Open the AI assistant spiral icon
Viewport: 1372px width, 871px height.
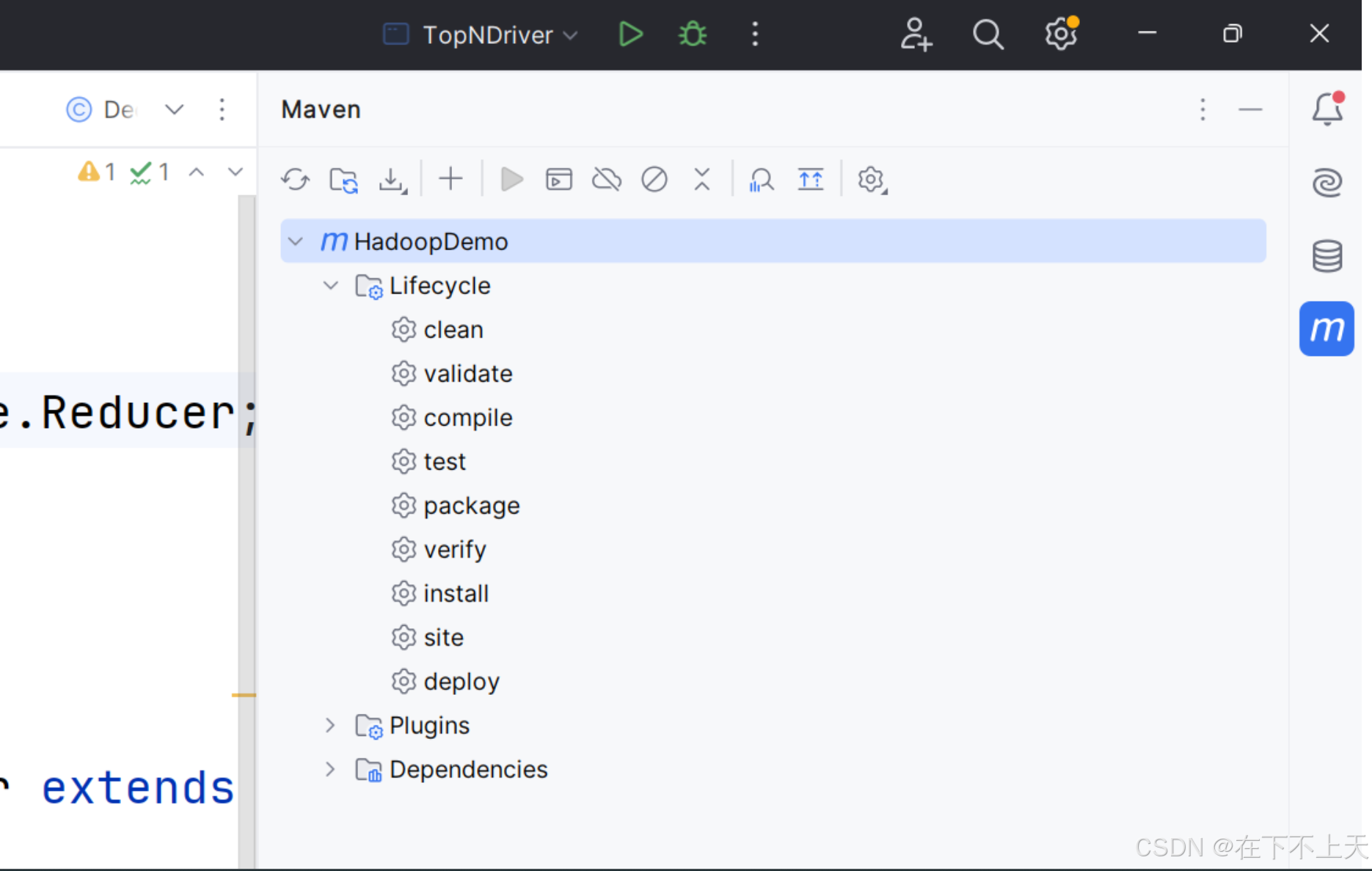pos(1327,182)
